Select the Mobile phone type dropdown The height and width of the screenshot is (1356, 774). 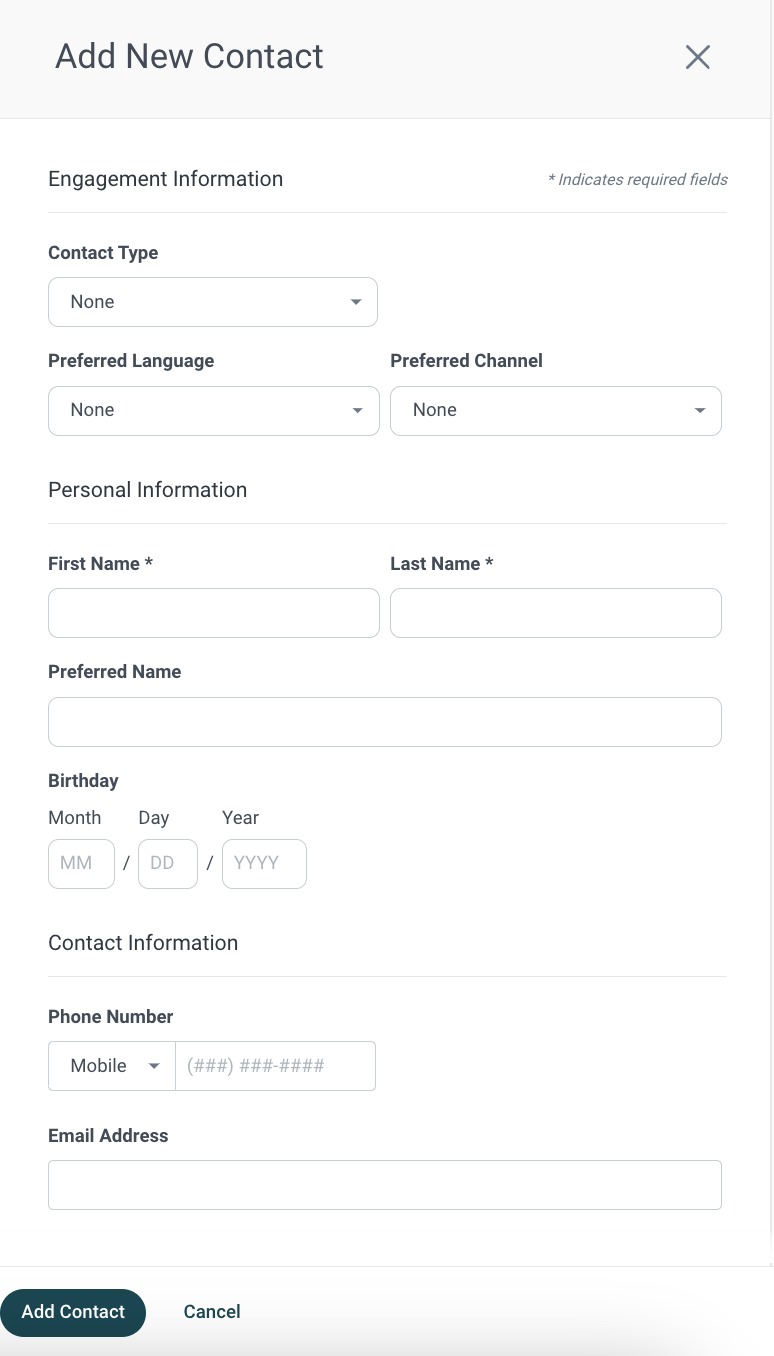(x=111, y=1066)
